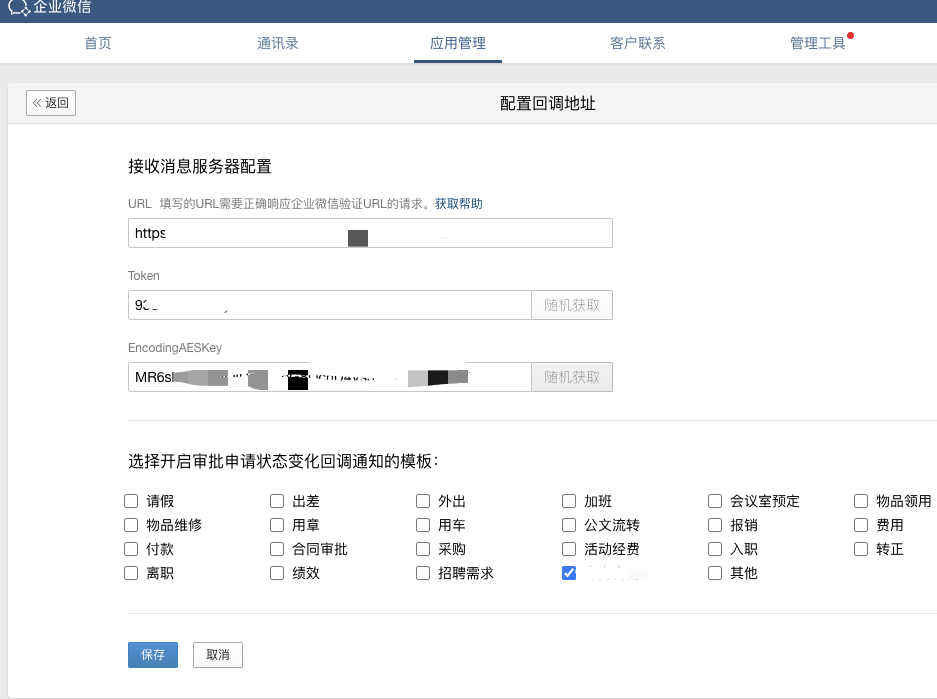This screenshot has width=937, height=699.
Task: Select the 离职 checkbox
Action: tap(131, 573)
